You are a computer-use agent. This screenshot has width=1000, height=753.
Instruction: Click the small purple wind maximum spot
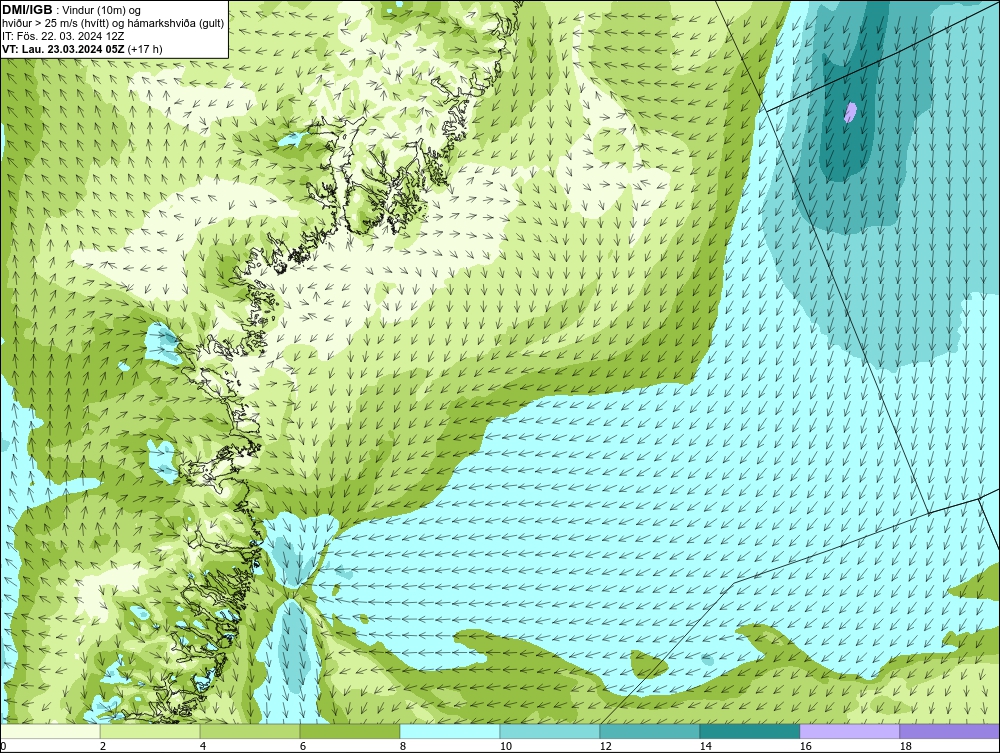pos(850,112)
